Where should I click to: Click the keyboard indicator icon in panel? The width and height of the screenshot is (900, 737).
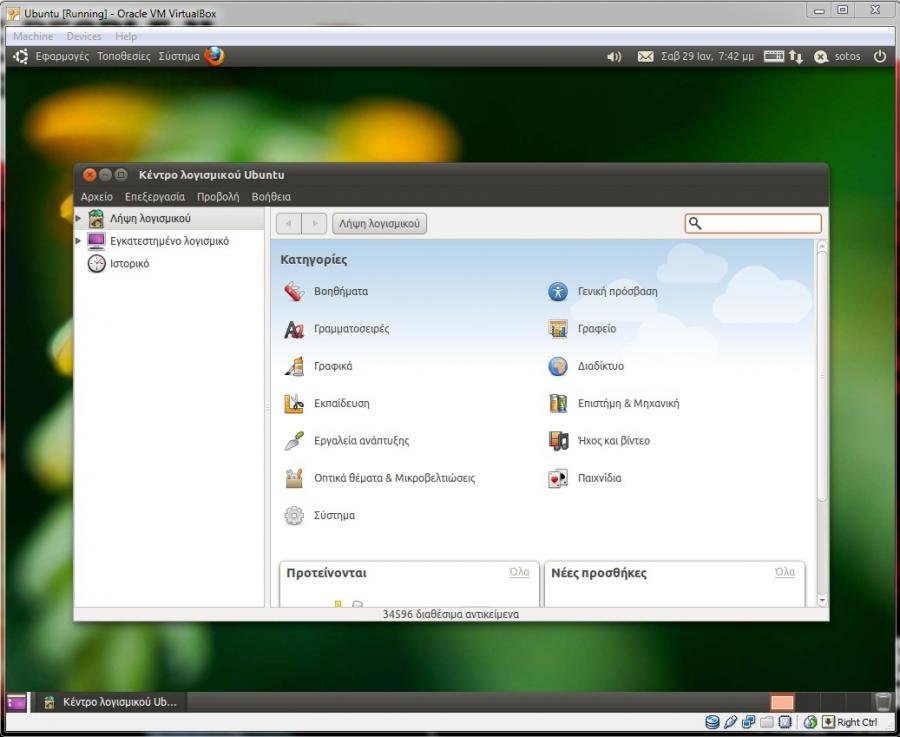click(x=773, y=56)
